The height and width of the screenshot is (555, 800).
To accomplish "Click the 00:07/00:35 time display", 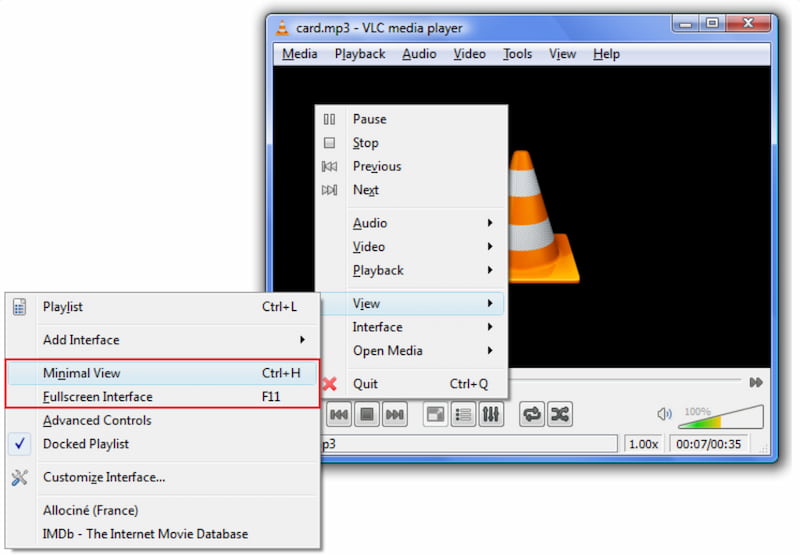I will (x=708, y=444).
